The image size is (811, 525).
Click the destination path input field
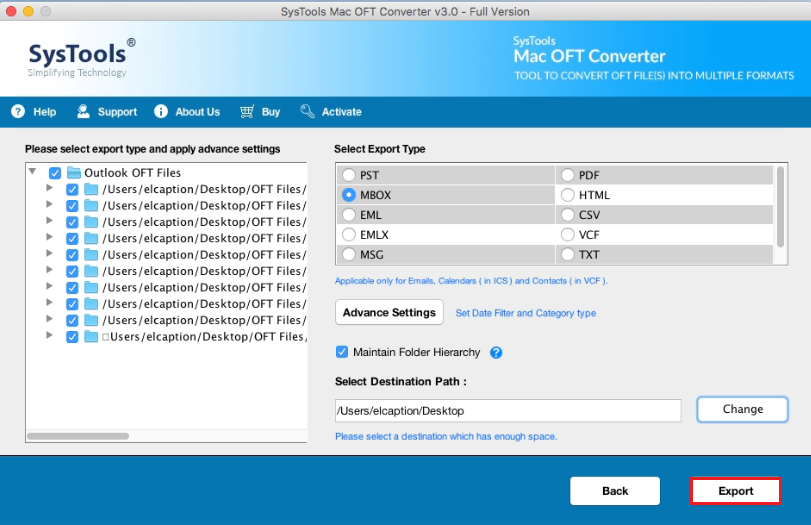coord(508,411)
